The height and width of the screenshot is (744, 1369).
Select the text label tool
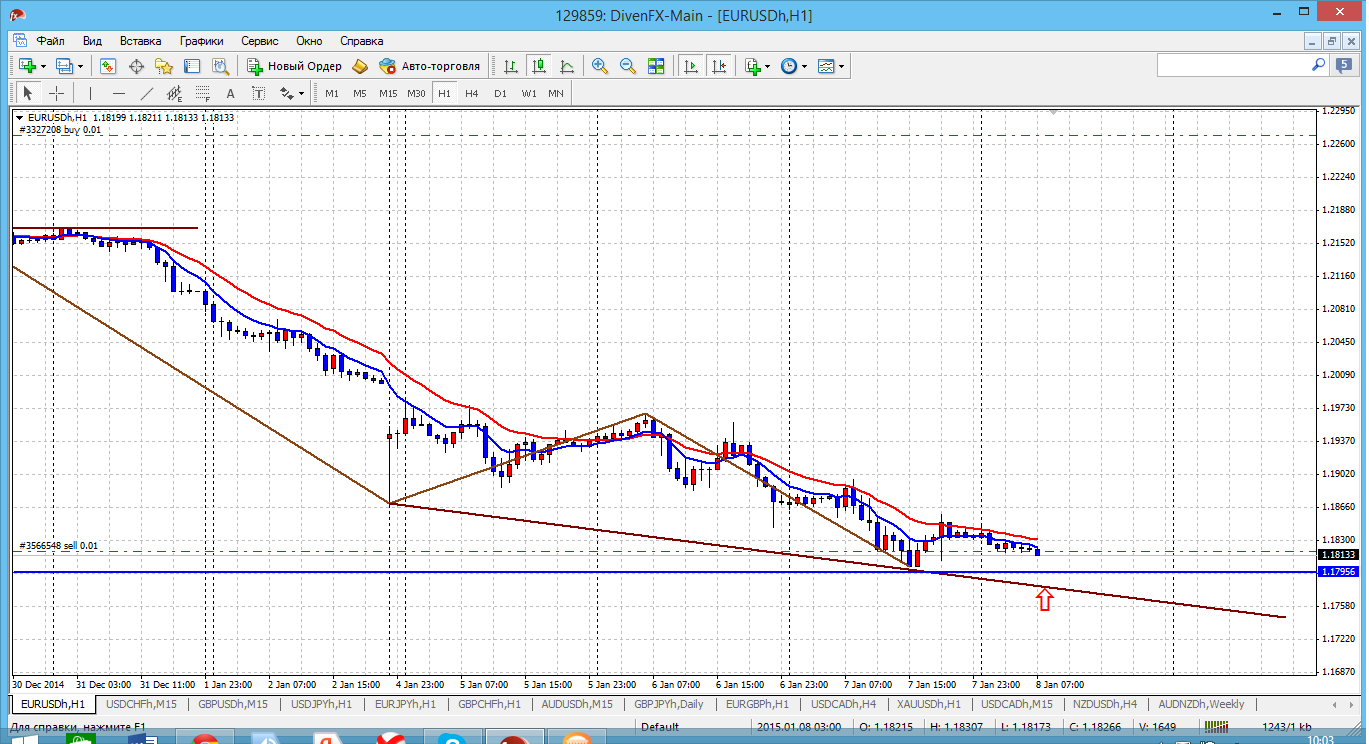pyautogui.click(x=230, y=93)
